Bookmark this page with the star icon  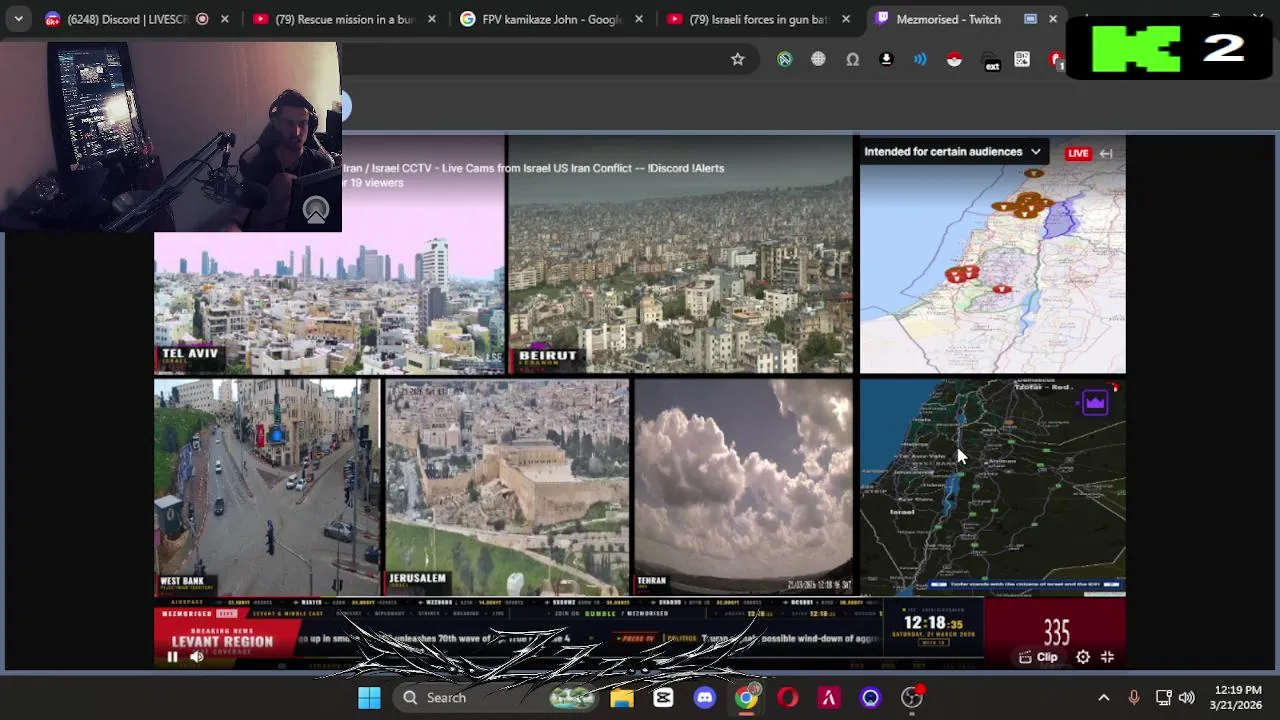click(x=738, y=60)
